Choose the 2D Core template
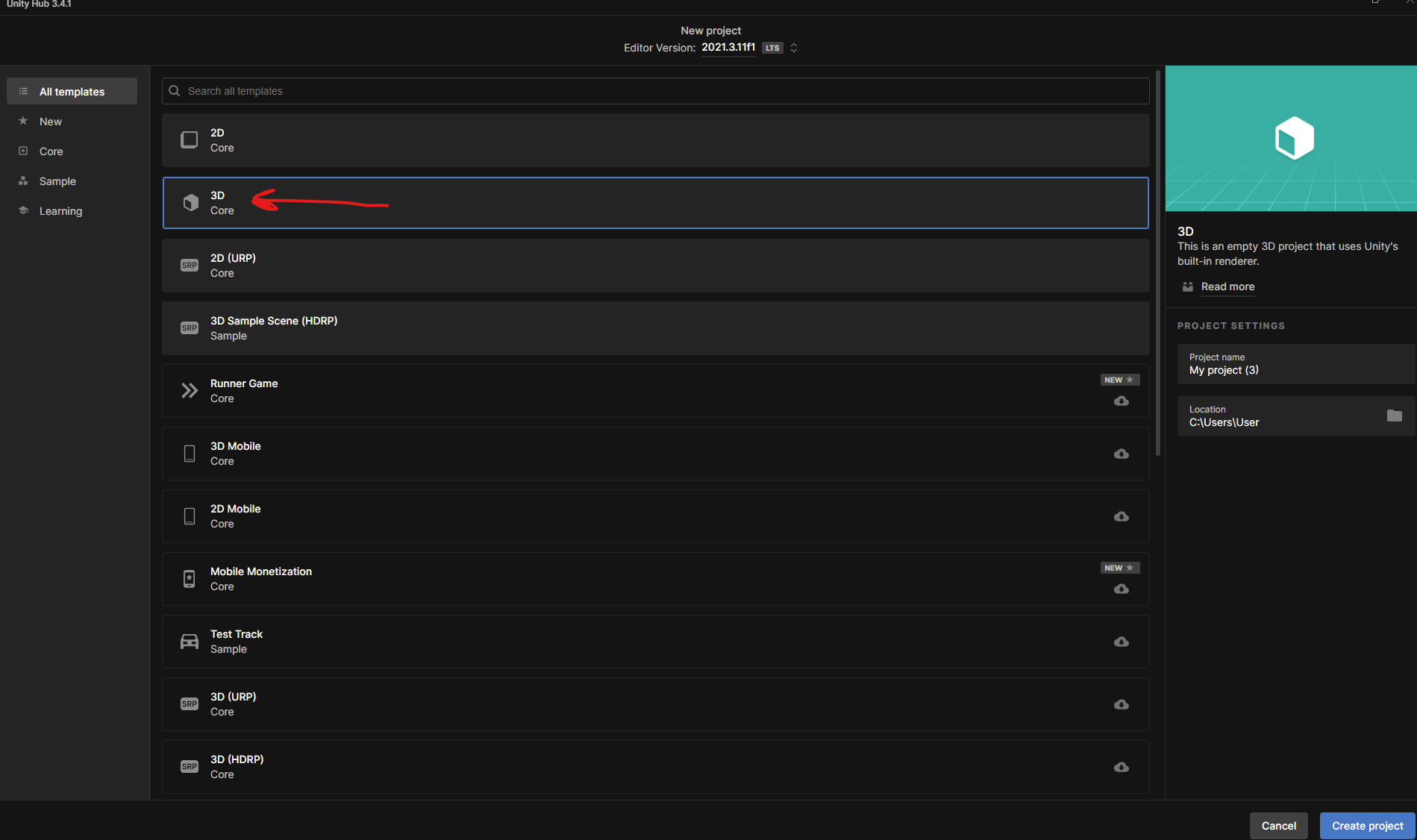Screen dimensions: 1417x840 point(655,140)
